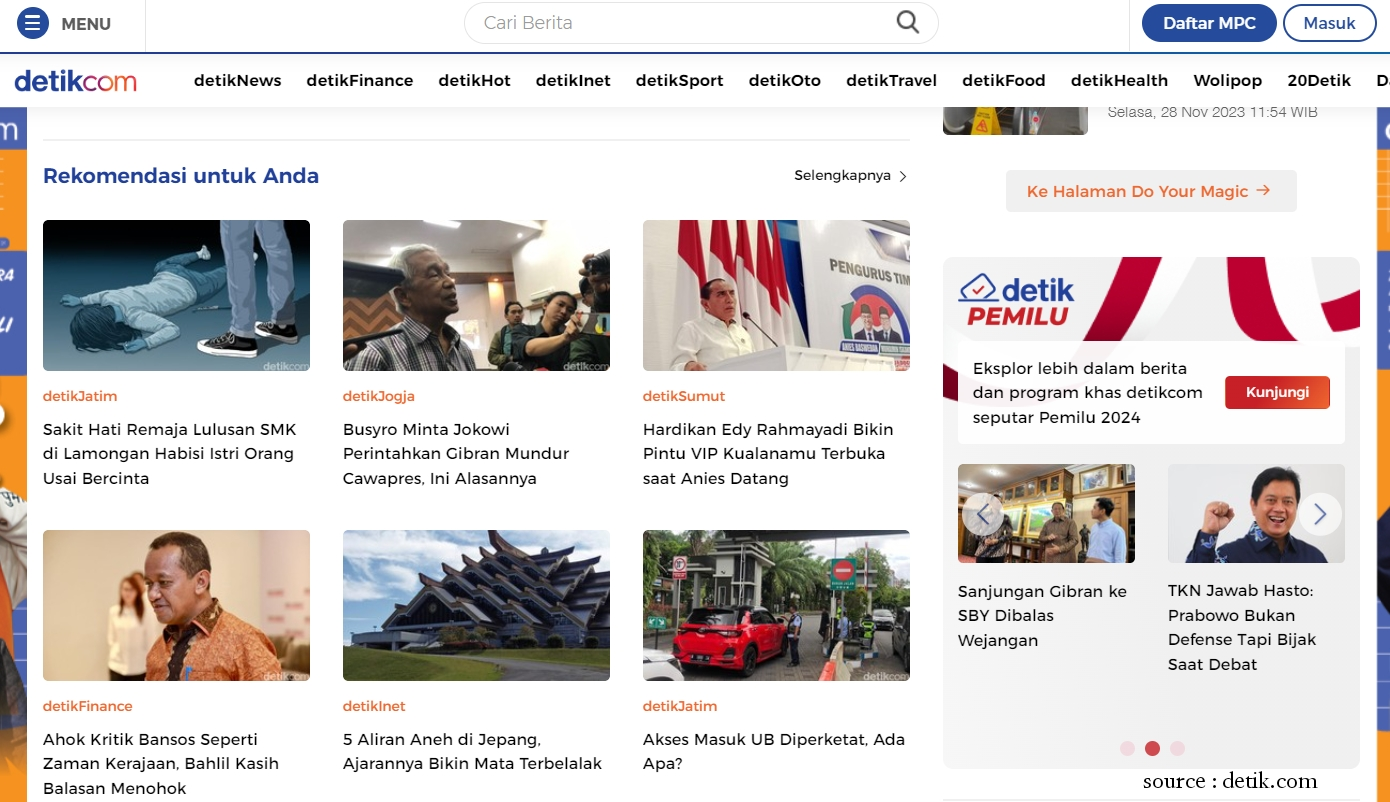Screen dimensions: 1390x802
Task: Open the Akses Masuk UB Diperketat article
Action: click(x=774, y=752)
